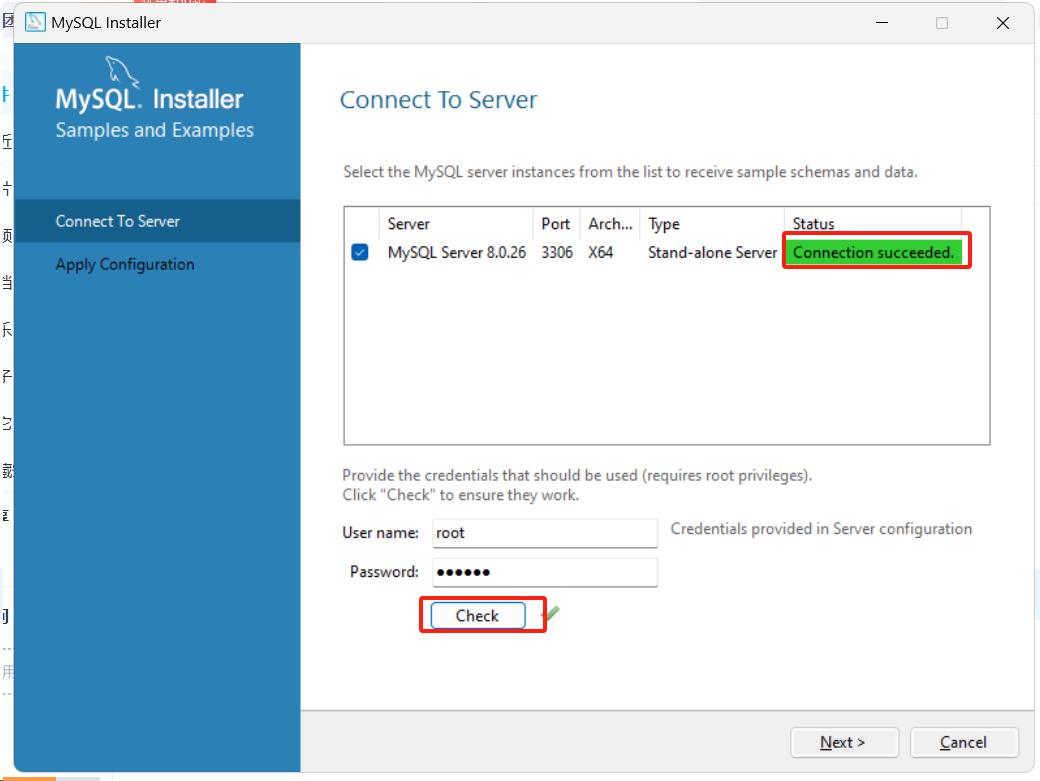The image size is (1040, 781).
Task: Click the Port column header
Action: (x=556, y=224)
